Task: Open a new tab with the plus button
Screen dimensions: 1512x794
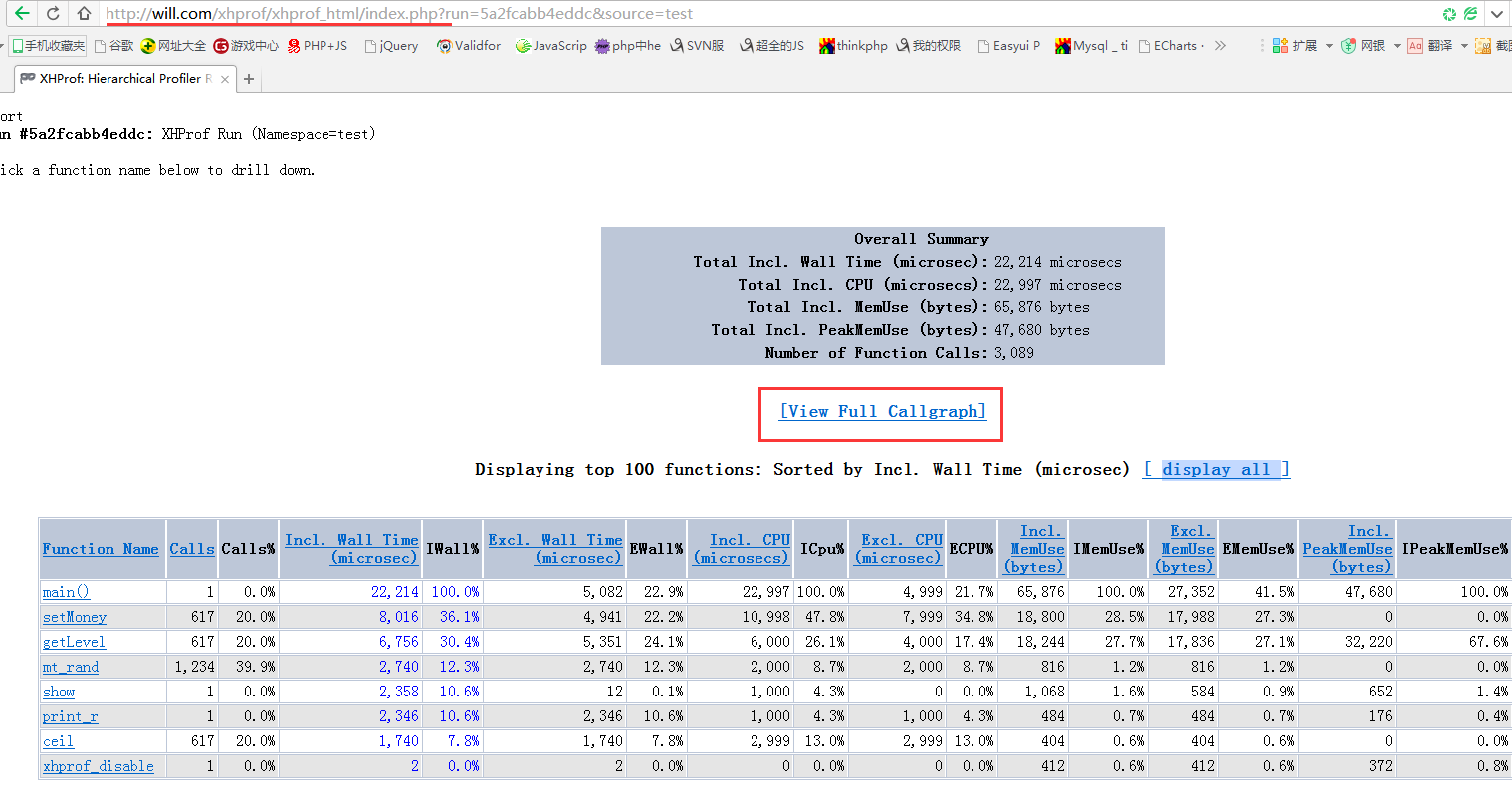Action: (249, 79)
